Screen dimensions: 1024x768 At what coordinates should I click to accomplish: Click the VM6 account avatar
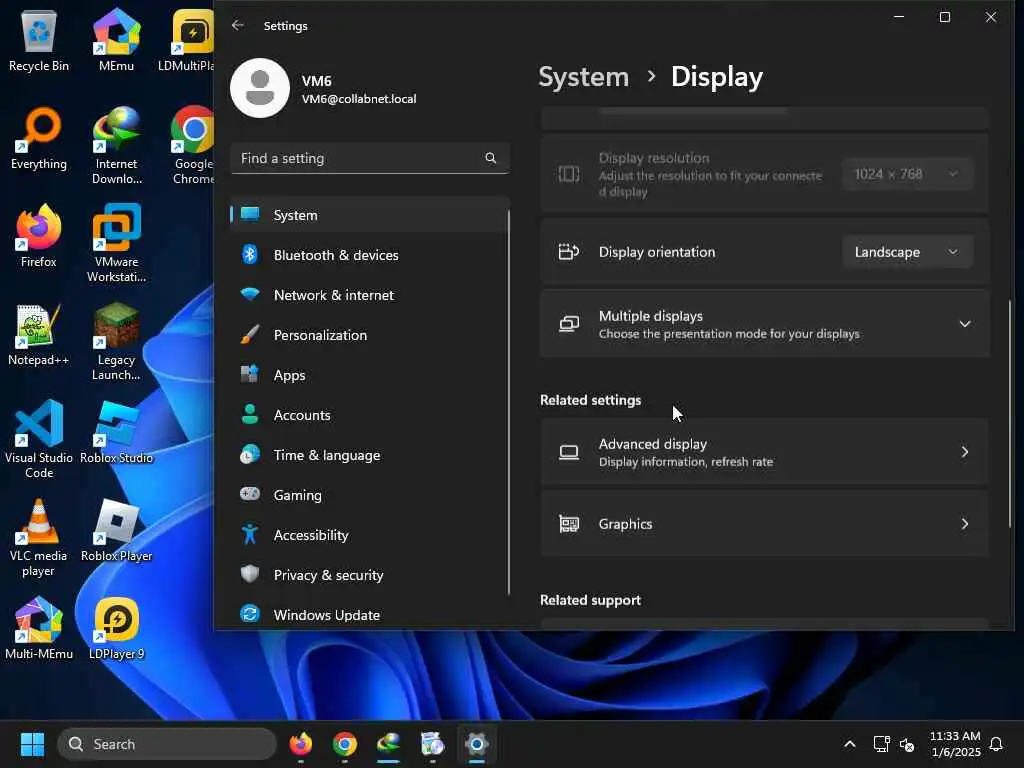(x=260, y=88)
